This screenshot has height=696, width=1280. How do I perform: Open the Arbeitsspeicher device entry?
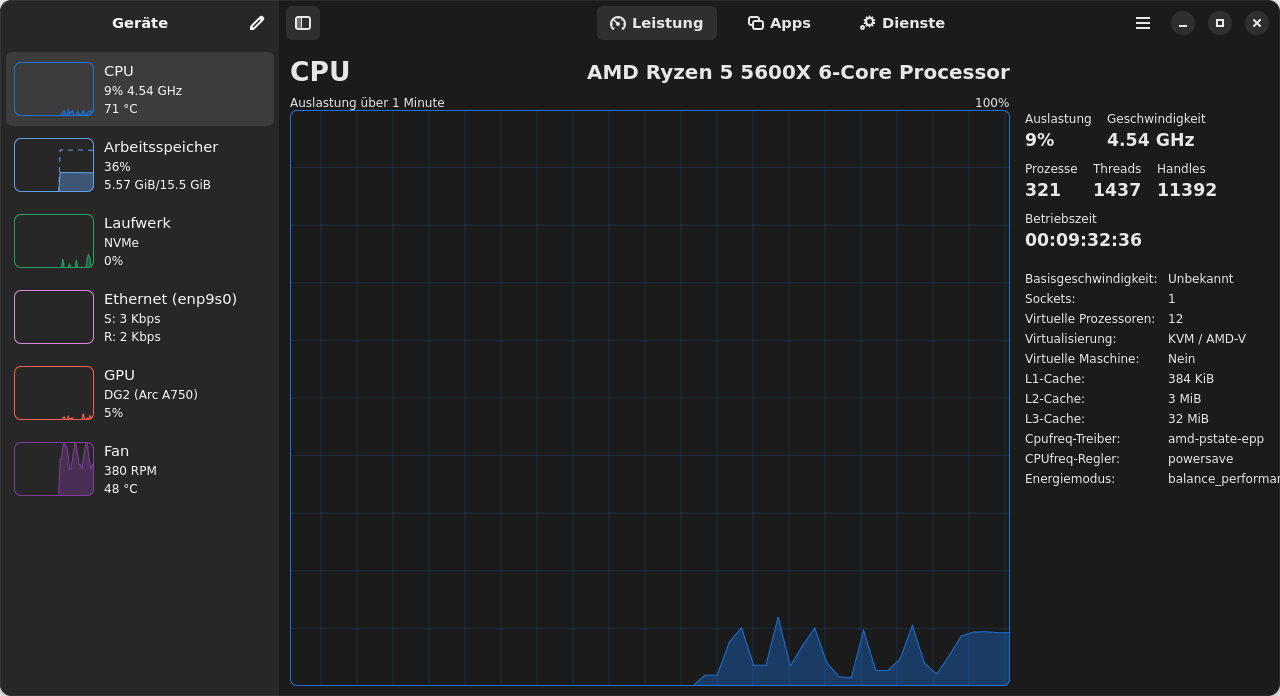tap(140, 165)
